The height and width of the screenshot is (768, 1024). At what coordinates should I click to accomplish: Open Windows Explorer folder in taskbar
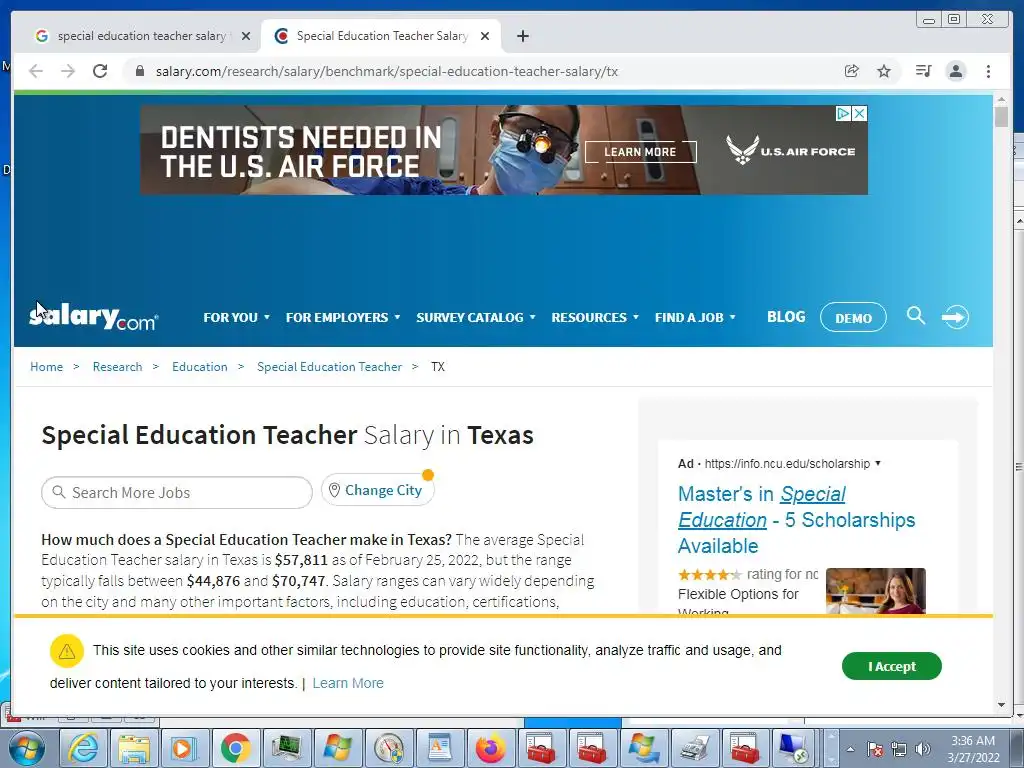(x=134, y=748)
